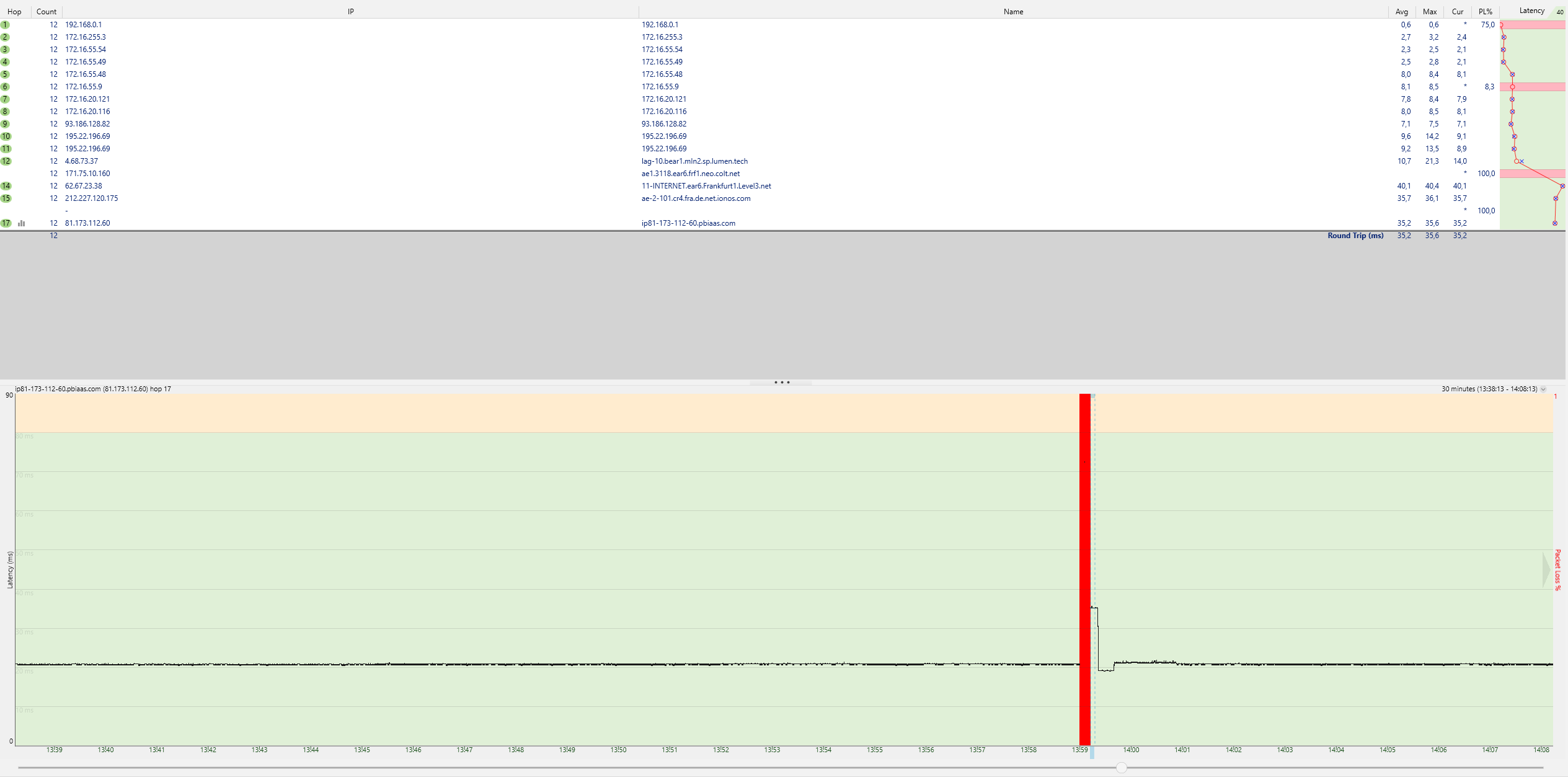Click the green hop 17 circle icon
The image size is (1568, 777).
6,223
